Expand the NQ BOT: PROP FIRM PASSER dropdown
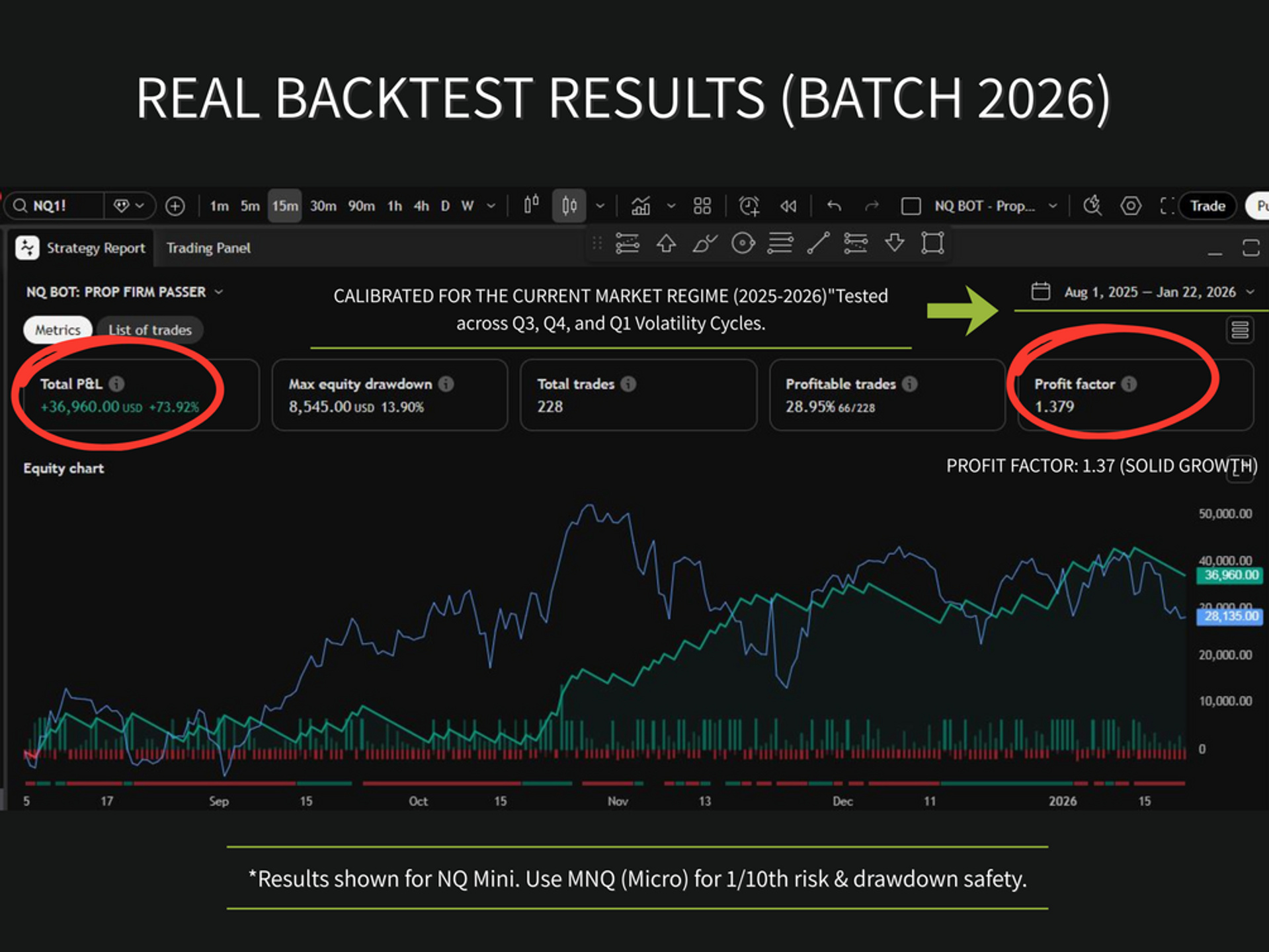The width and height of the screenshot is (1269, 952). coord(124,292)
